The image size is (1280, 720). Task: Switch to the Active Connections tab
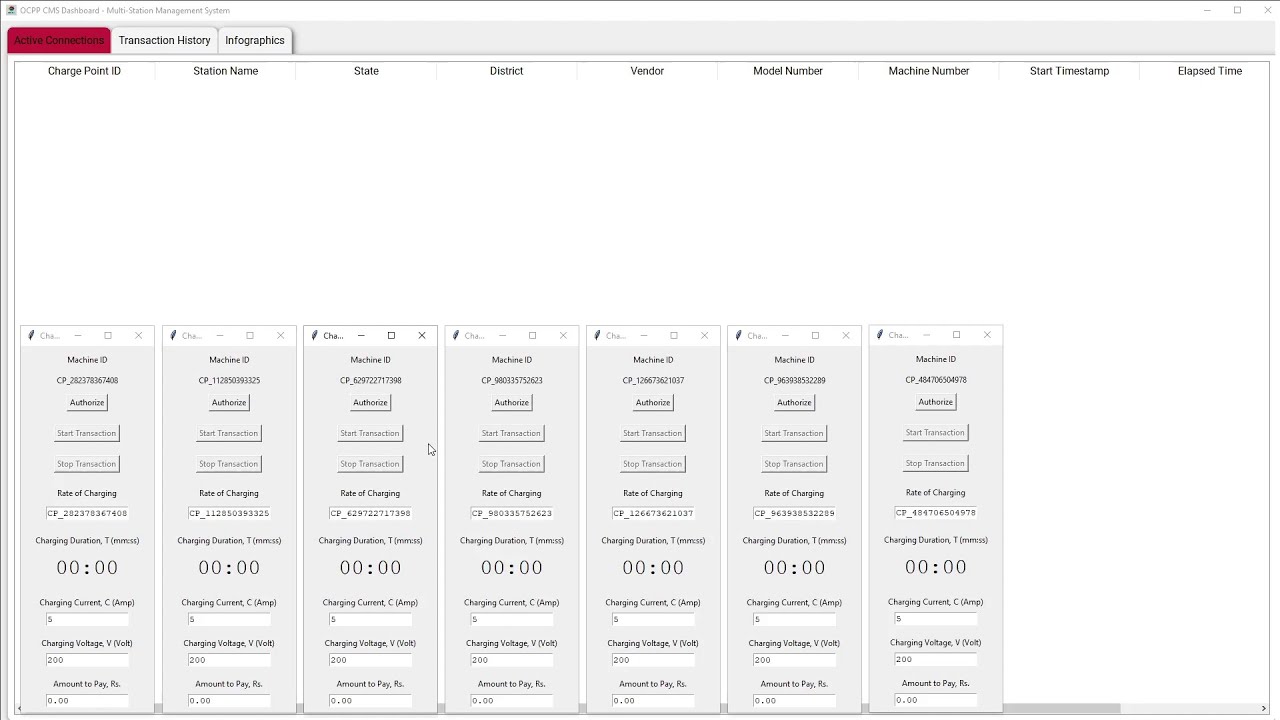point(59,40)
